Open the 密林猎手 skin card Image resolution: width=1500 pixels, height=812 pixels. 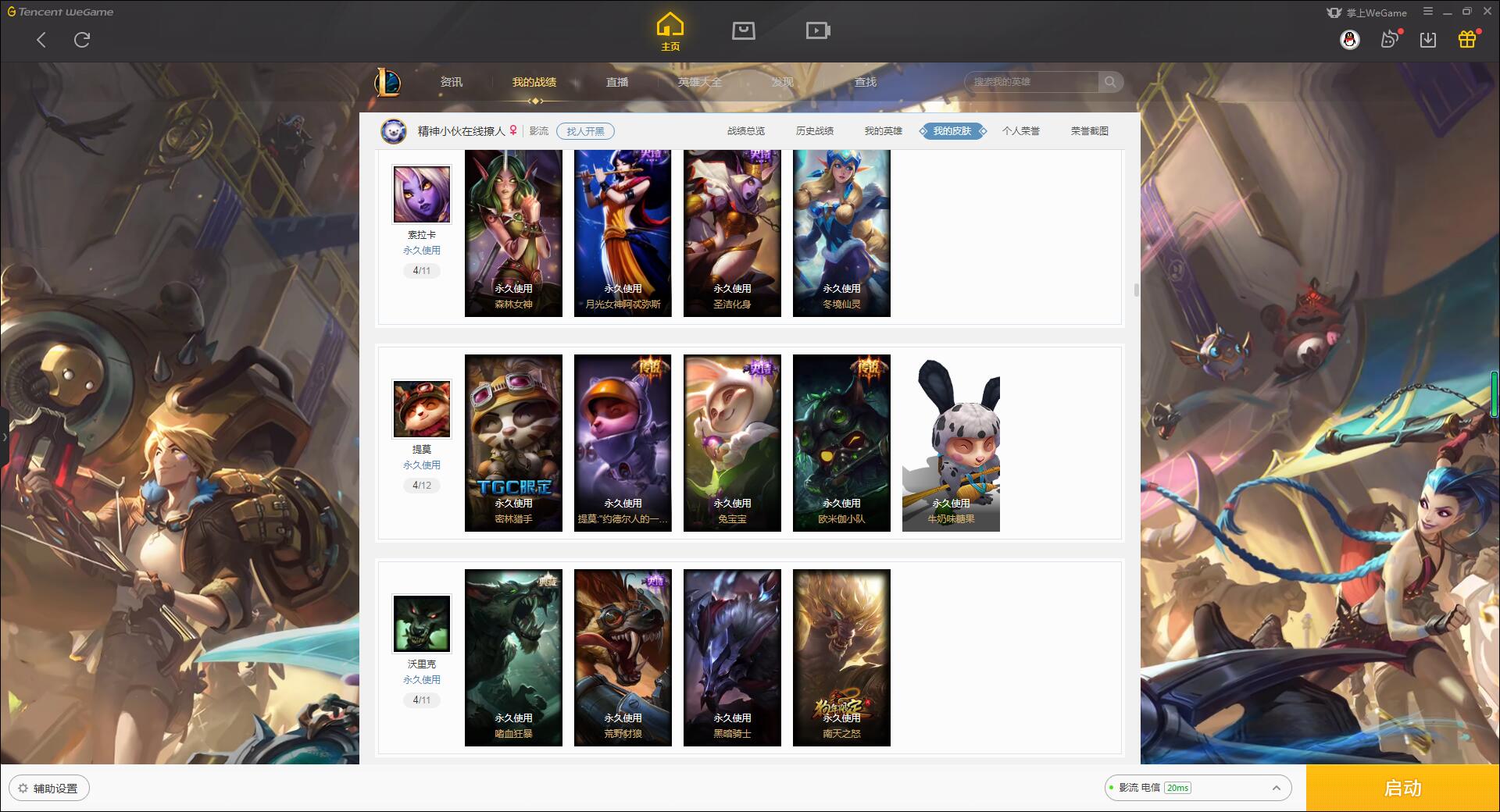(513, 443)
